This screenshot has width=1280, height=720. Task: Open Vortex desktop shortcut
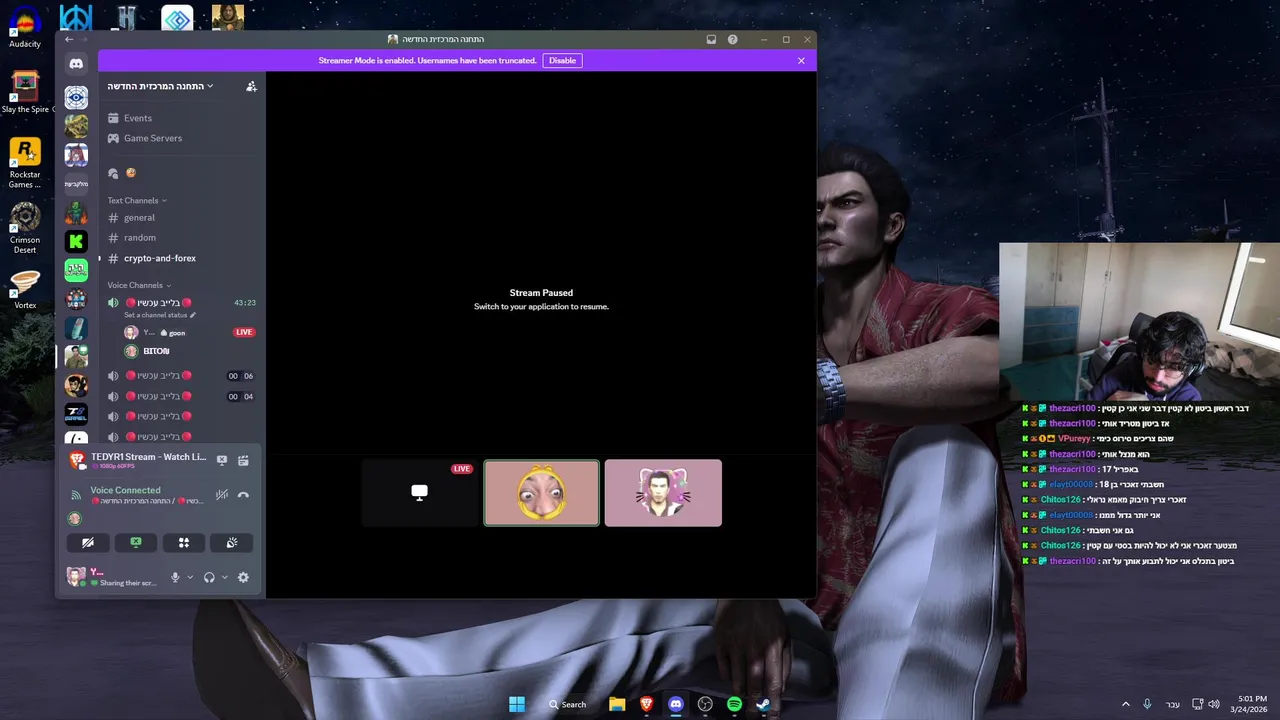(x=25, y=289)
